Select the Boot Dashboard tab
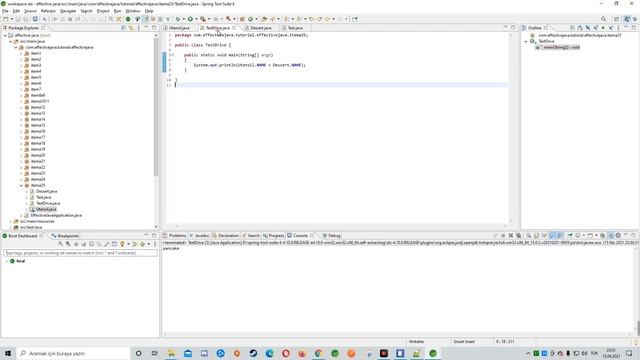The height and width of the screenshot is (360, 640). click(x=22, y=236)
